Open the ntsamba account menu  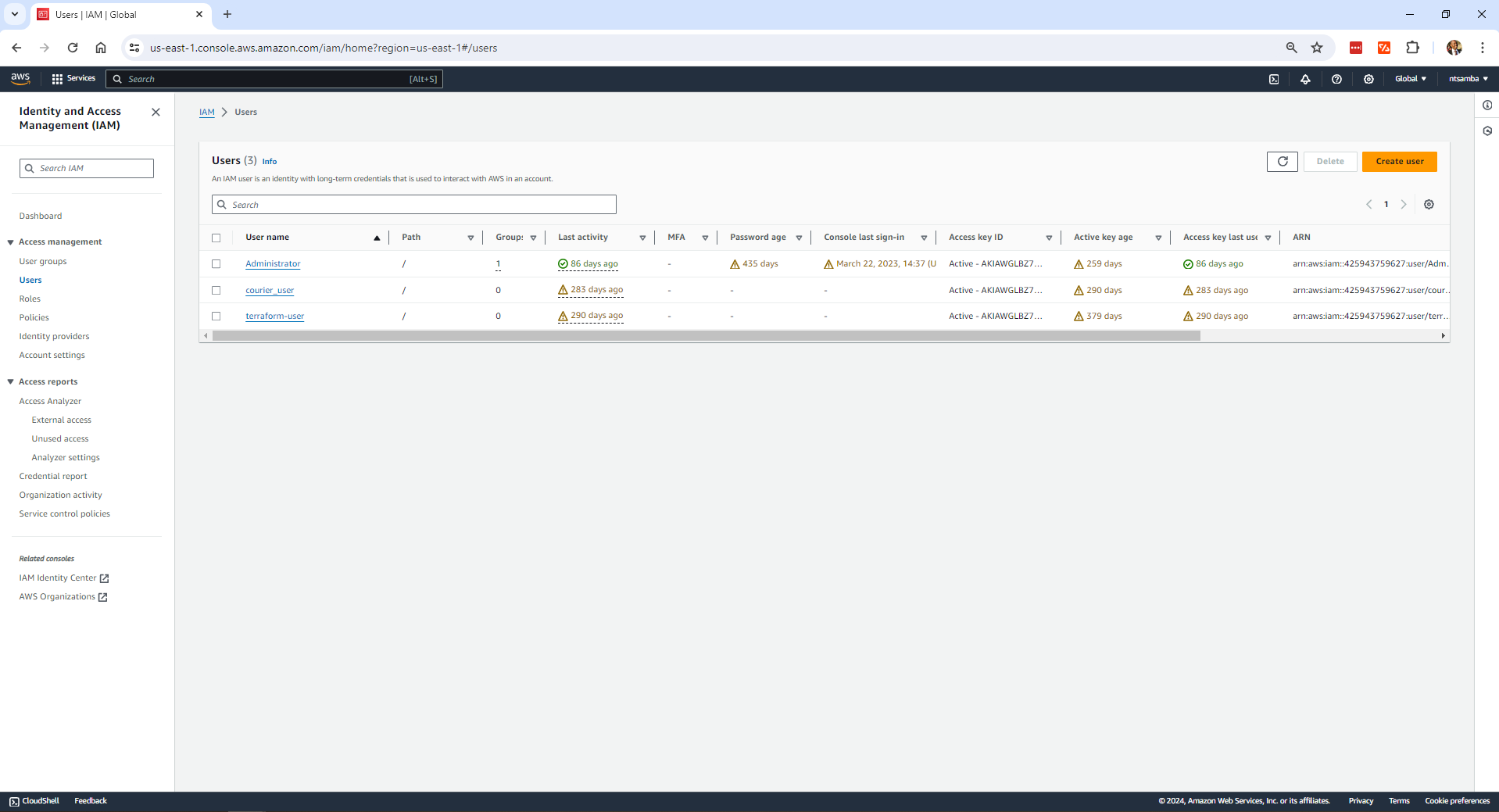pyautogui.click(x=1465, y=78)
